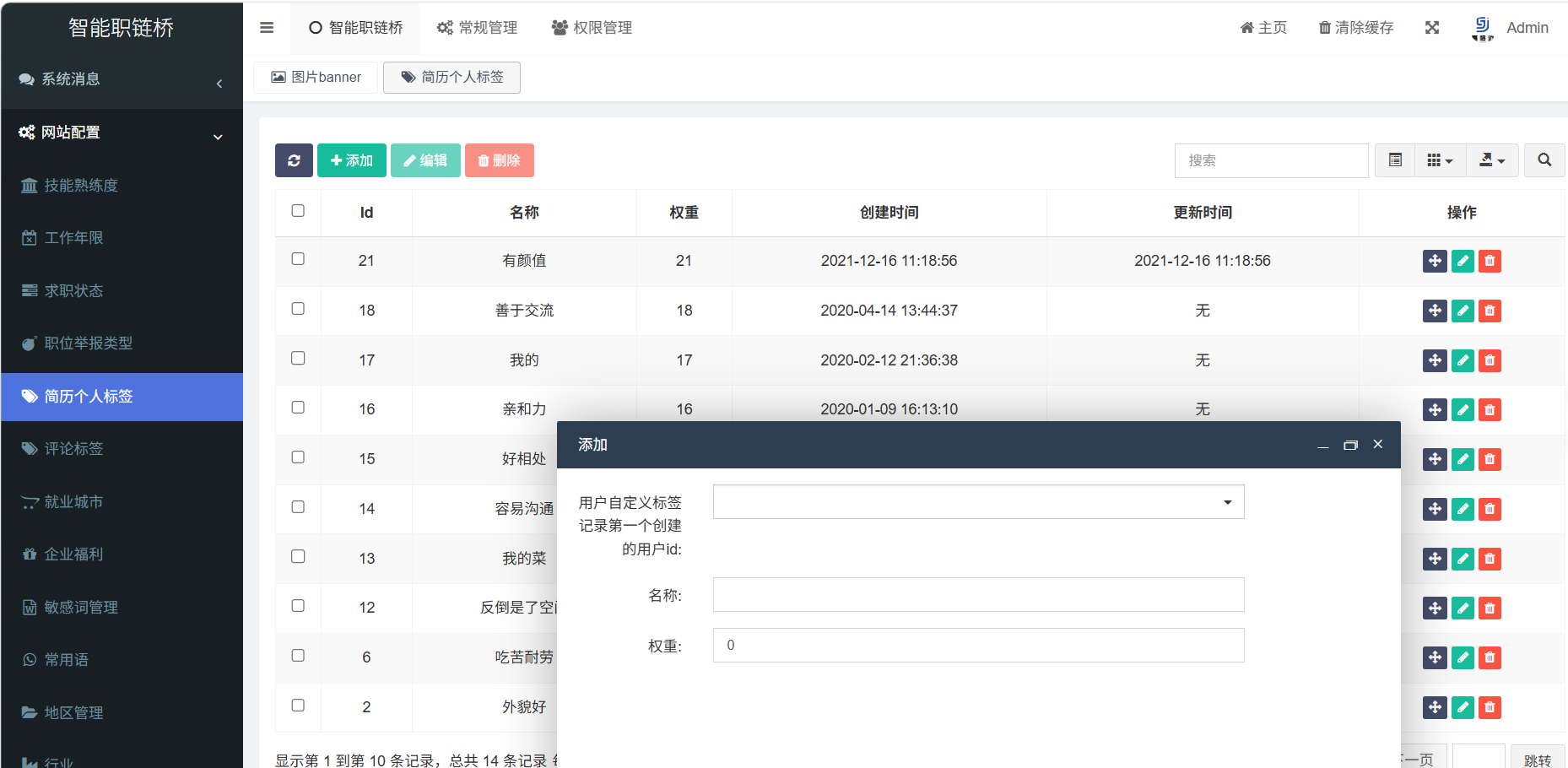
Task: Click 清除缓存 in the header
Action: 1355,28
